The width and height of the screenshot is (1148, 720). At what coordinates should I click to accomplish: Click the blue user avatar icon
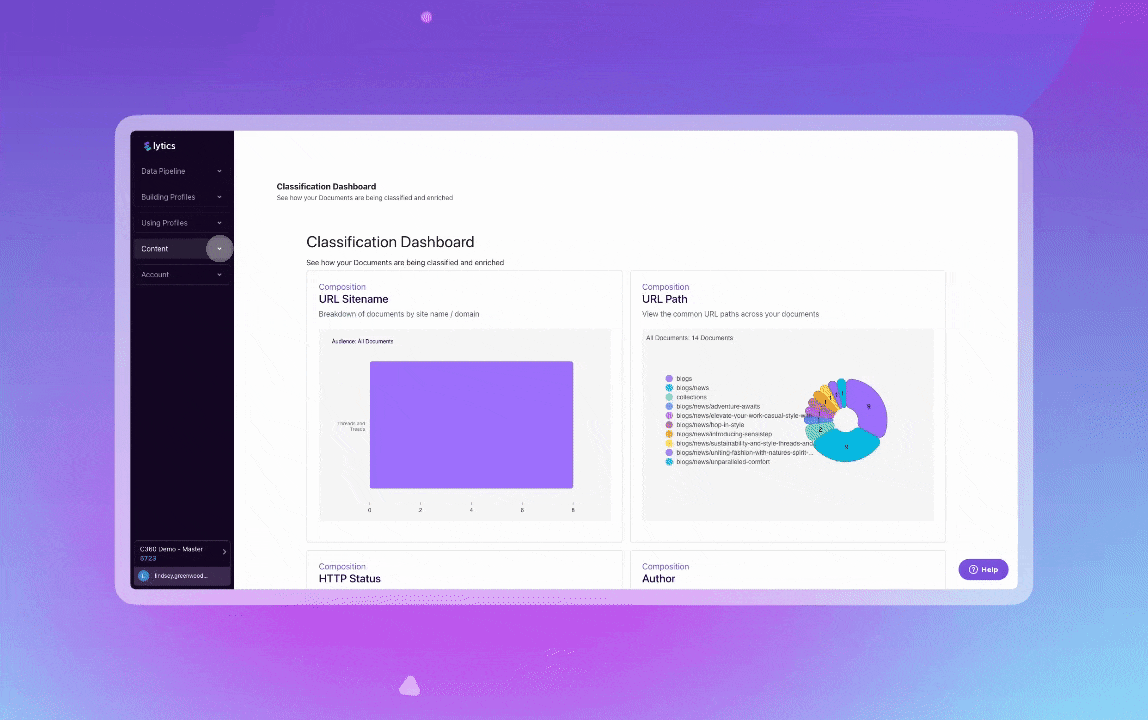[144, 576]
